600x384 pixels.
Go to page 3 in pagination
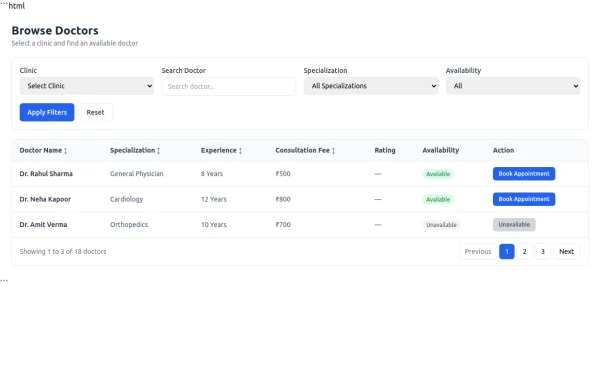pos(543,252)
